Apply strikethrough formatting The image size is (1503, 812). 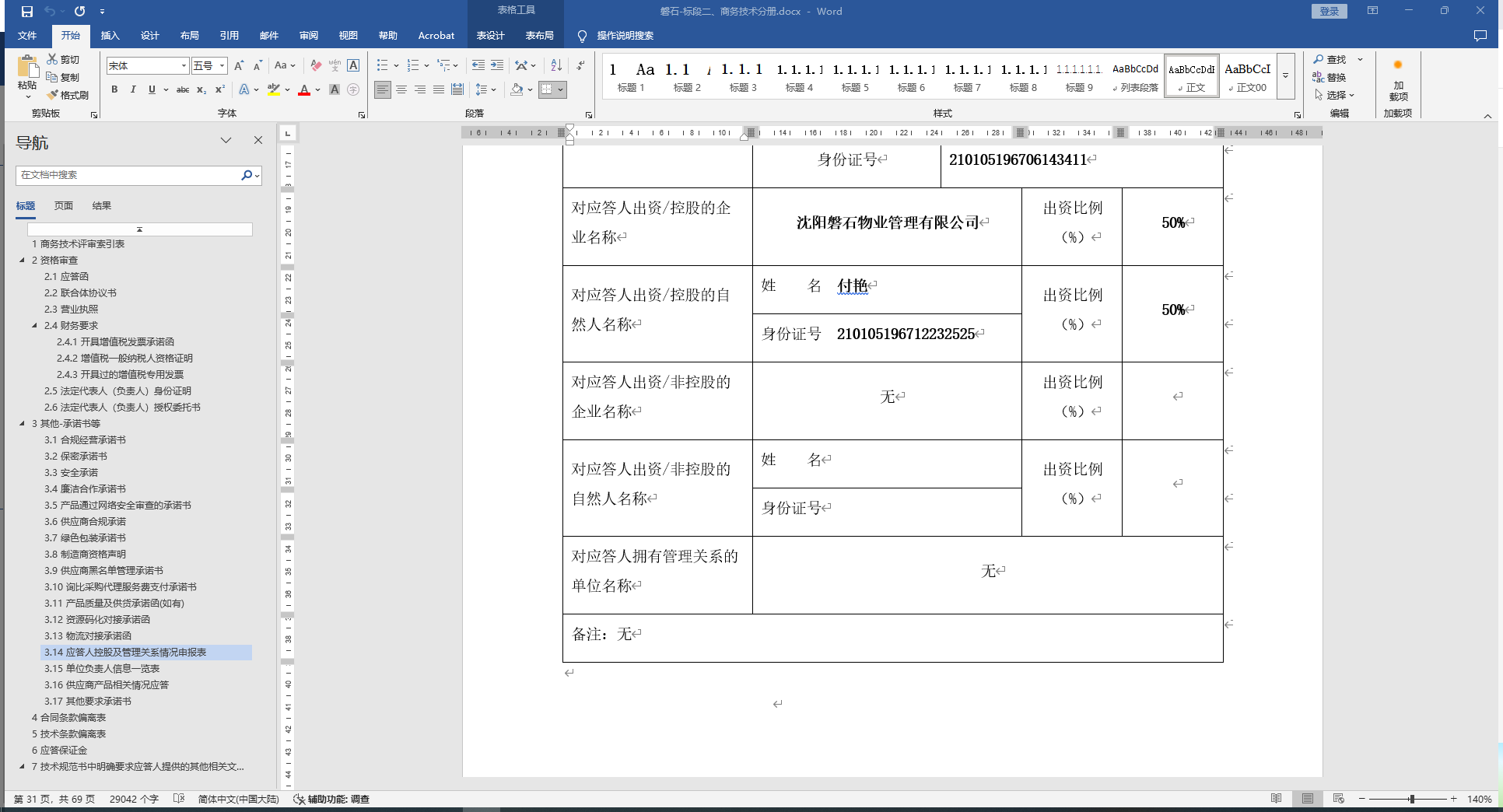pos(183,89)
